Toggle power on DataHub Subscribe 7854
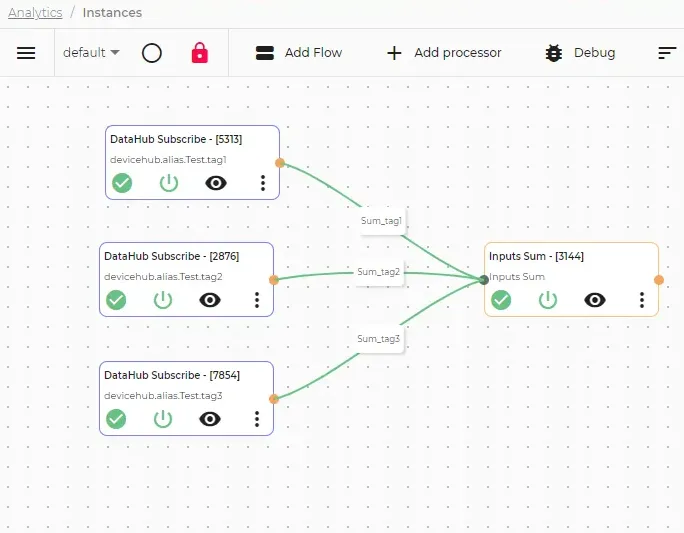Image resolution: width=684 pixels, height=533 pixels. coord(163,419)
